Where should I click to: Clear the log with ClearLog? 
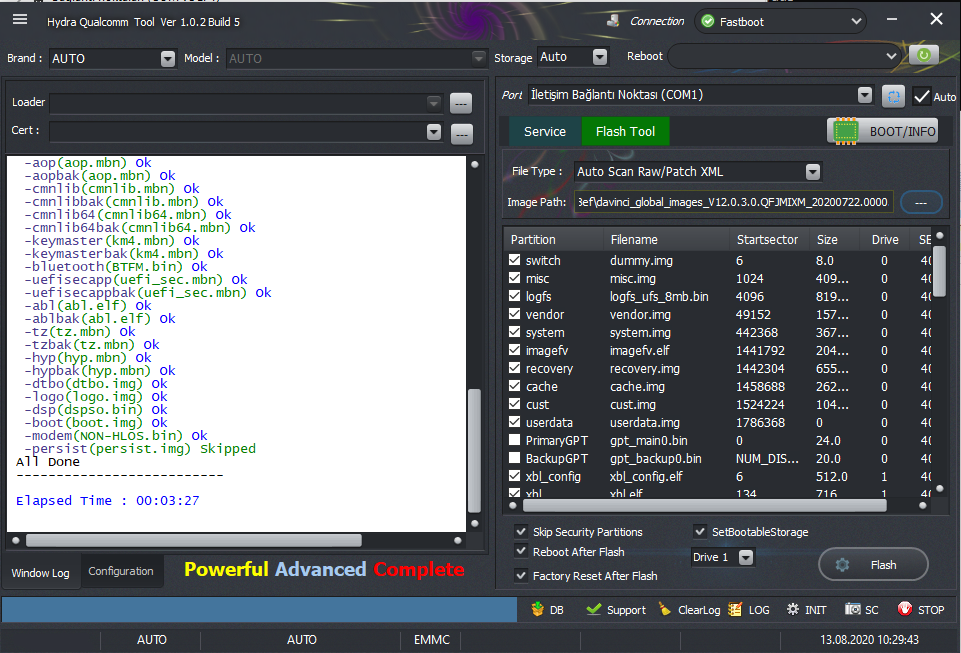coord(689,609)
